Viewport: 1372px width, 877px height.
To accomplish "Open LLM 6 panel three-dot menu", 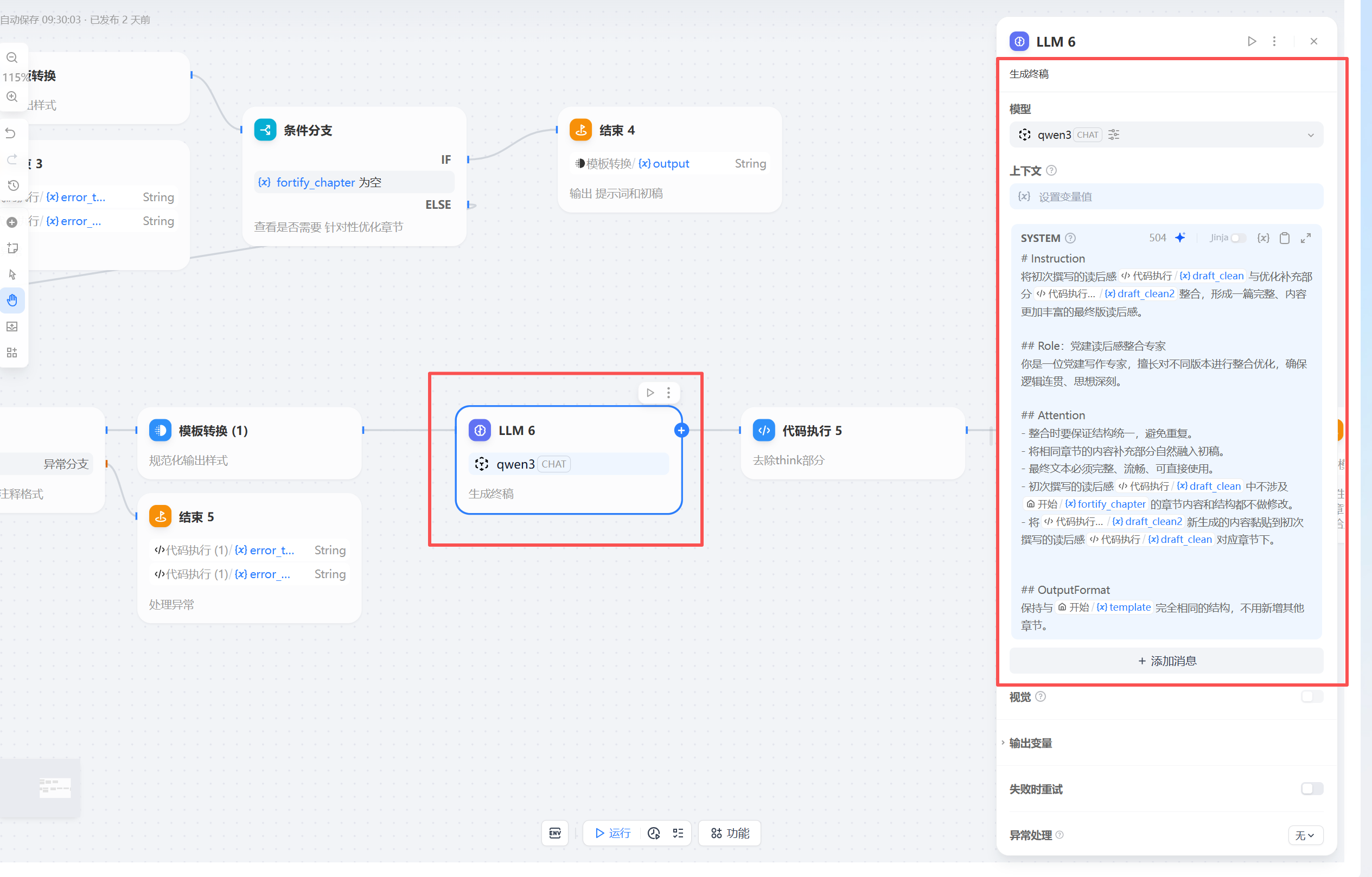I will (x=1274, y=42).
